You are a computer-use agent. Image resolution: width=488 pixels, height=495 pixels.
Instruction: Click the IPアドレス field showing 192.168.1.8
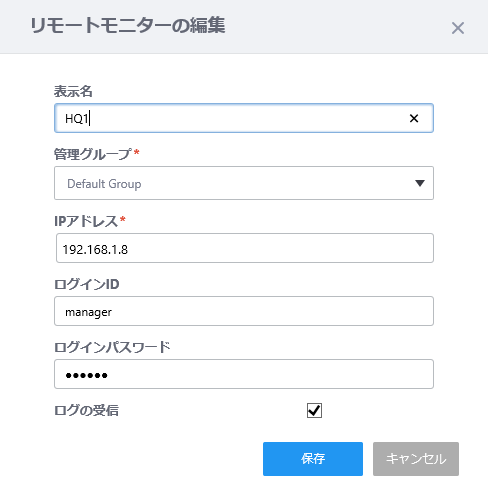tap(245, 248)
